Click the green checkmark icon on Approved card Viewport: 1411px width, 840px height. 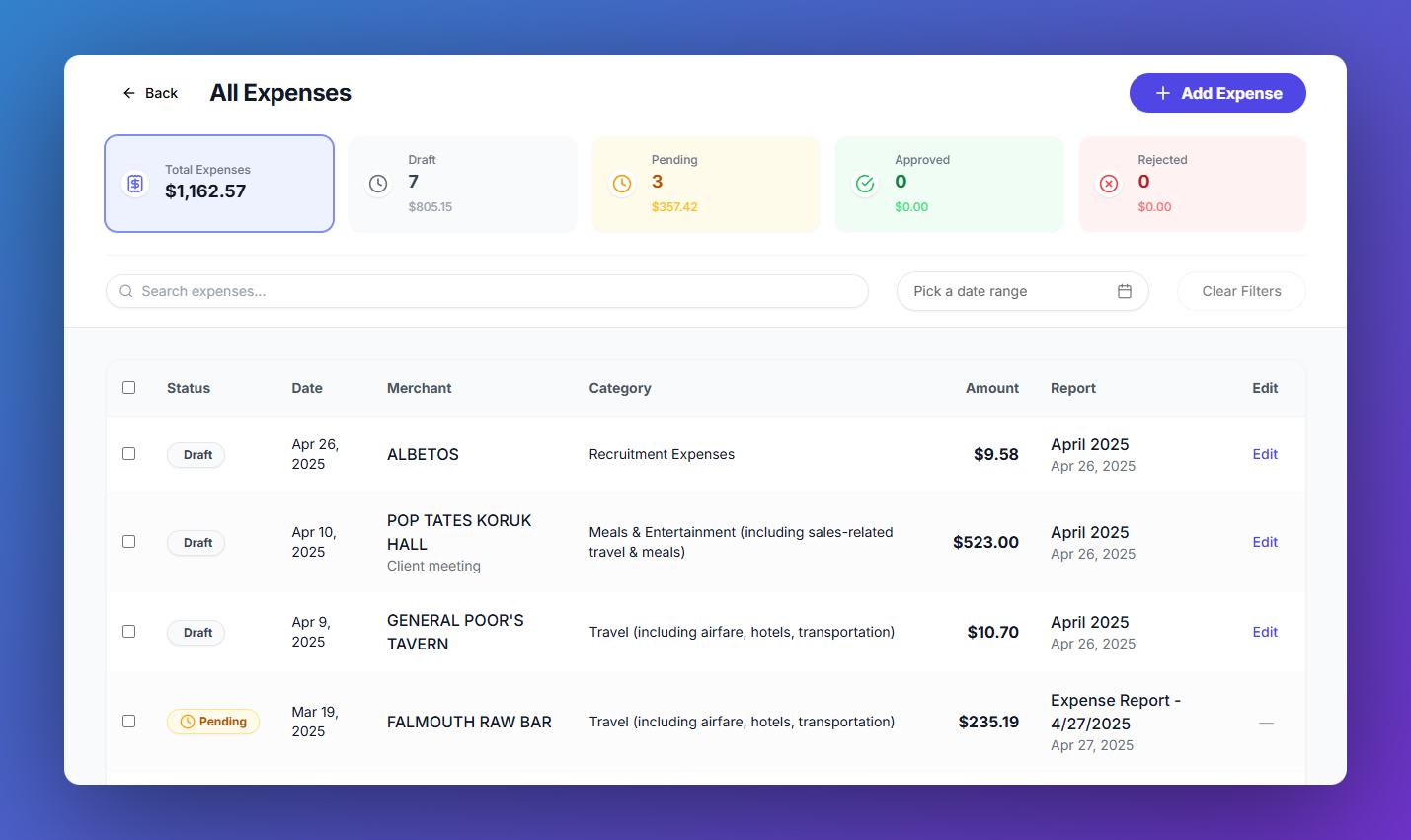pos(864,183)
